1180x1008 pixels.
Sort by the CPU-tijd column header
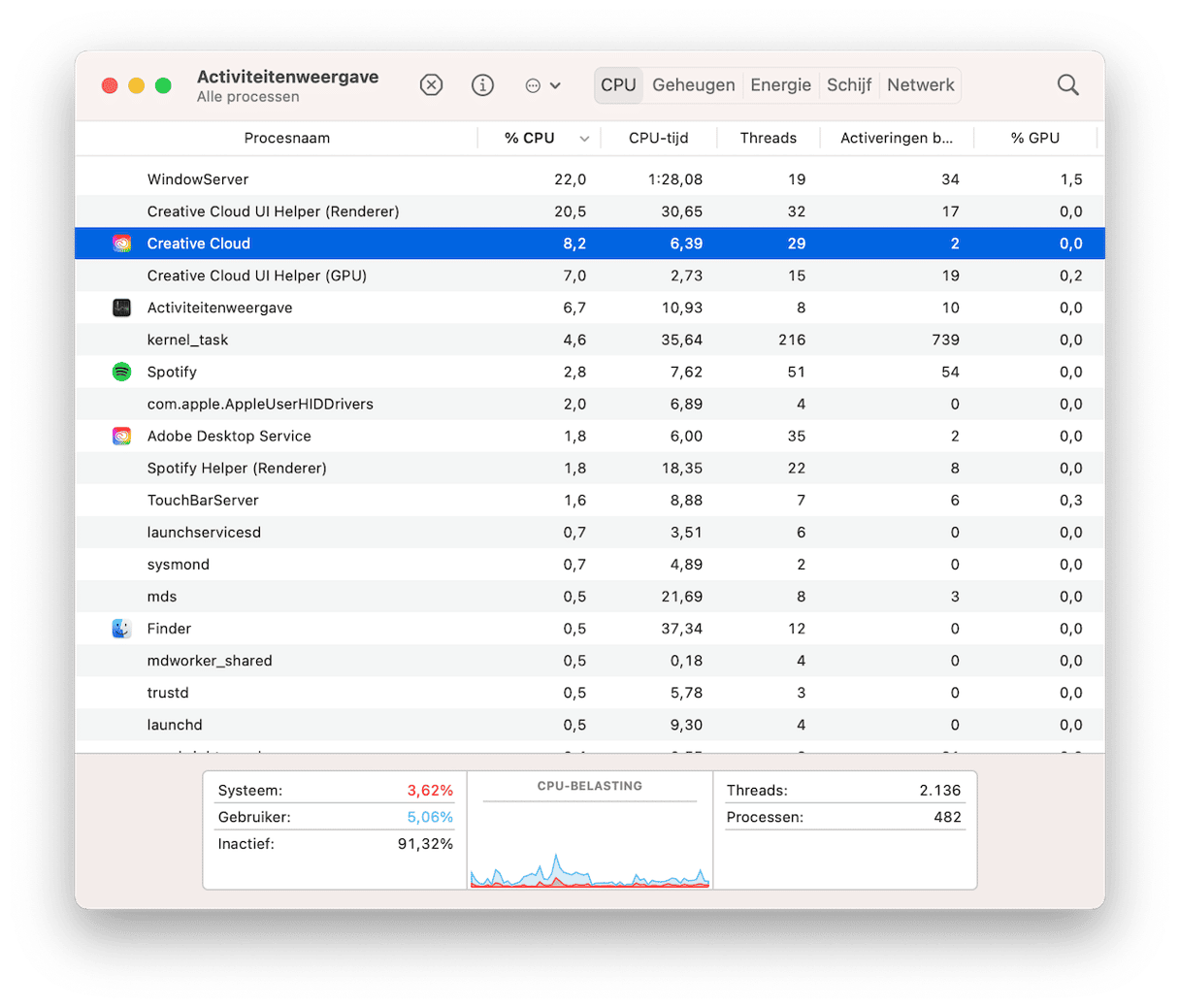[659, 138]
